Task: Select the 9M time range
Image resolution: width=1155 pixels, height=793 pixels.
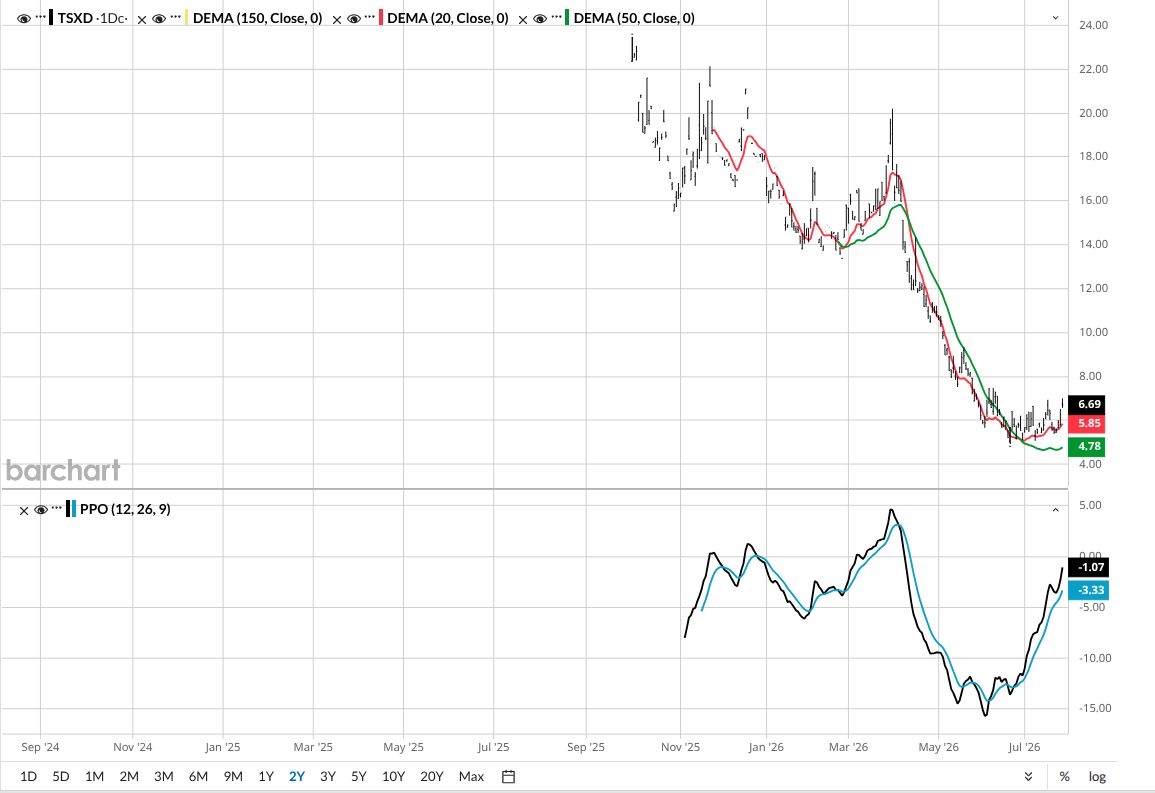Action: [x=233, y=776]
